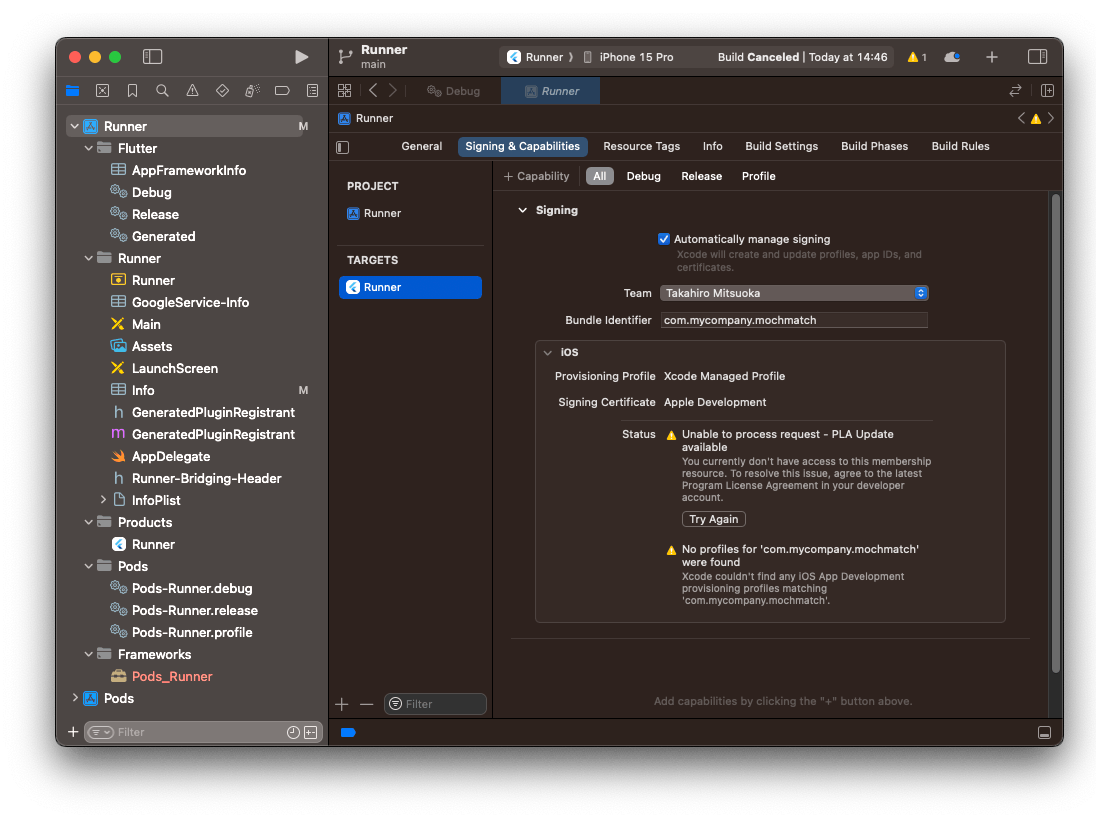Click the Try Again button
Viewport: 1119px width, 820px height.
[714, 520]
